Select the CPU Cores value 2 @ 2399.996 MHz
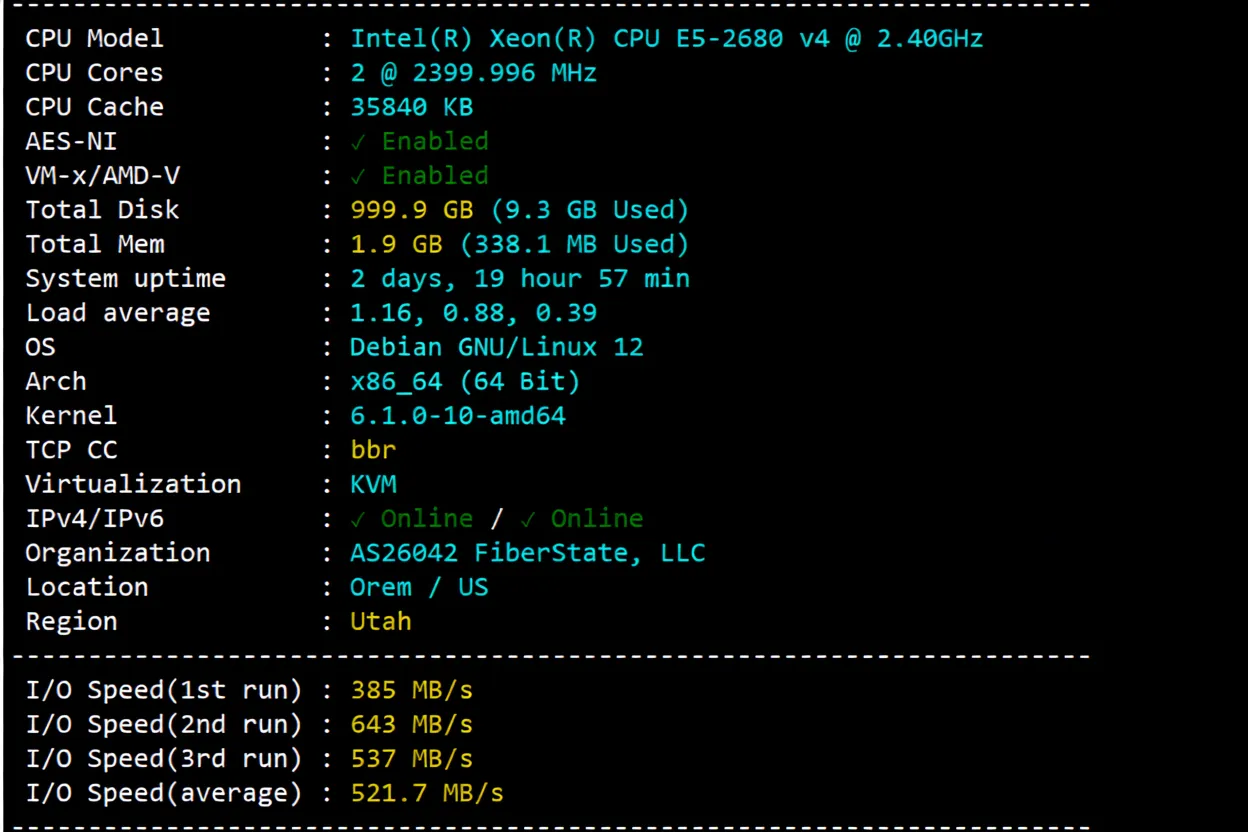1248x832 pixels. [473, 73]
